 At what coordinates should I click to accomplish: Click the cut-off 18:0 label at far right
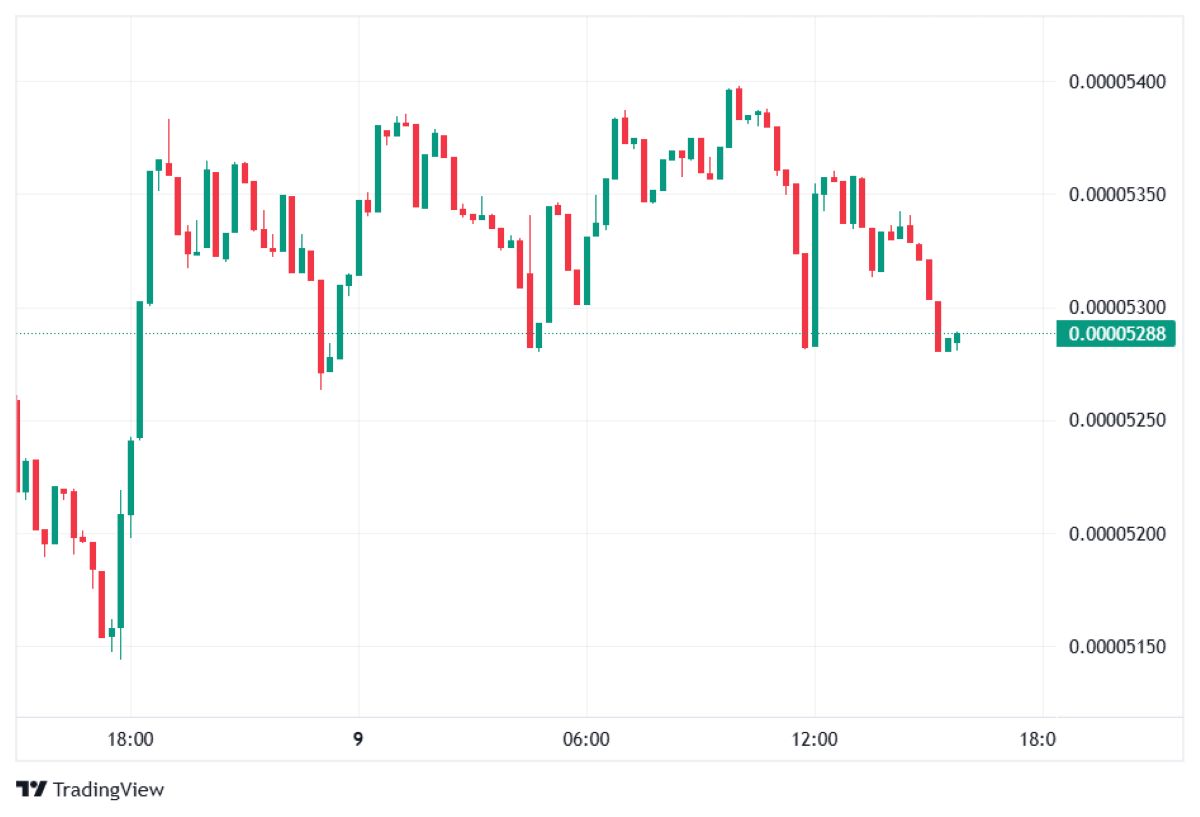[x=1037, y=740]
